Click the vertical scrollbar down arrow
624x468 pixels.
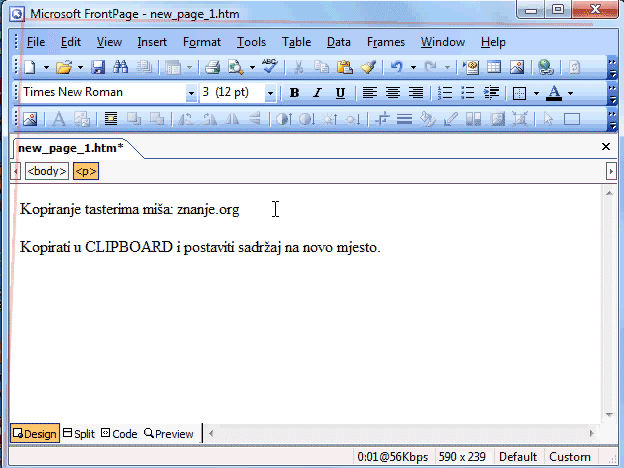(x=608, y=414)
